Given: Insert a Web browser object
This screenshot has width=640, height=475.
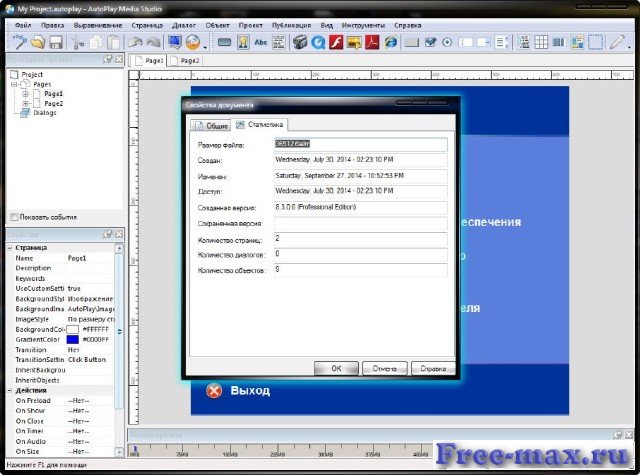Looking at the screenshot, I should click(391, 42).
